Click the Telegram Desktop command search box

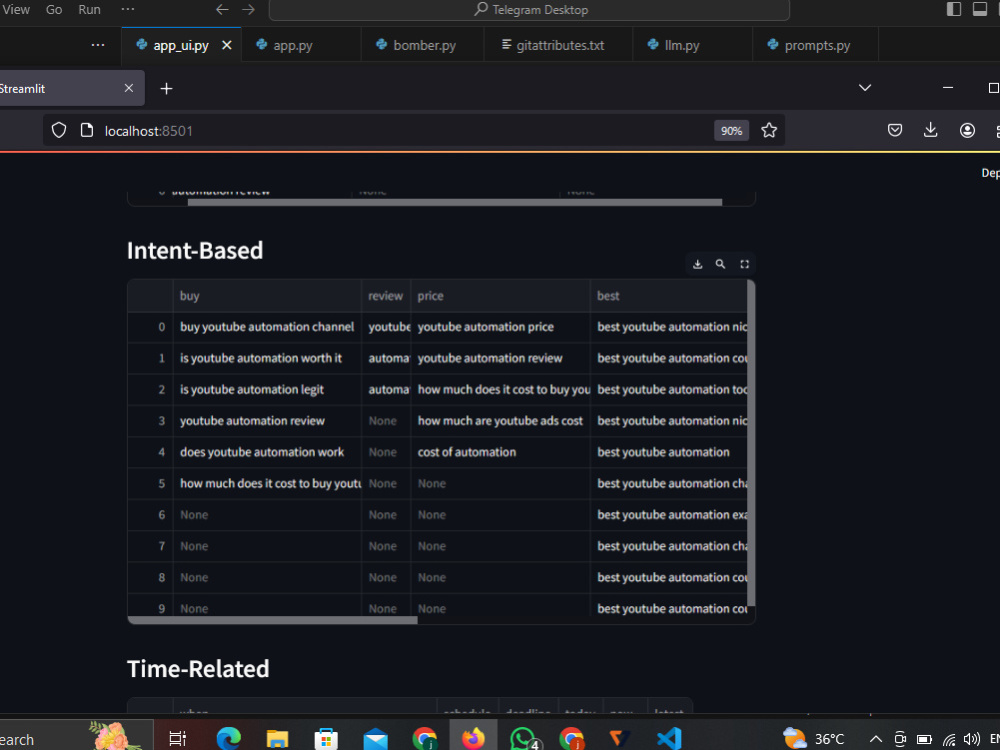[529, 10]
